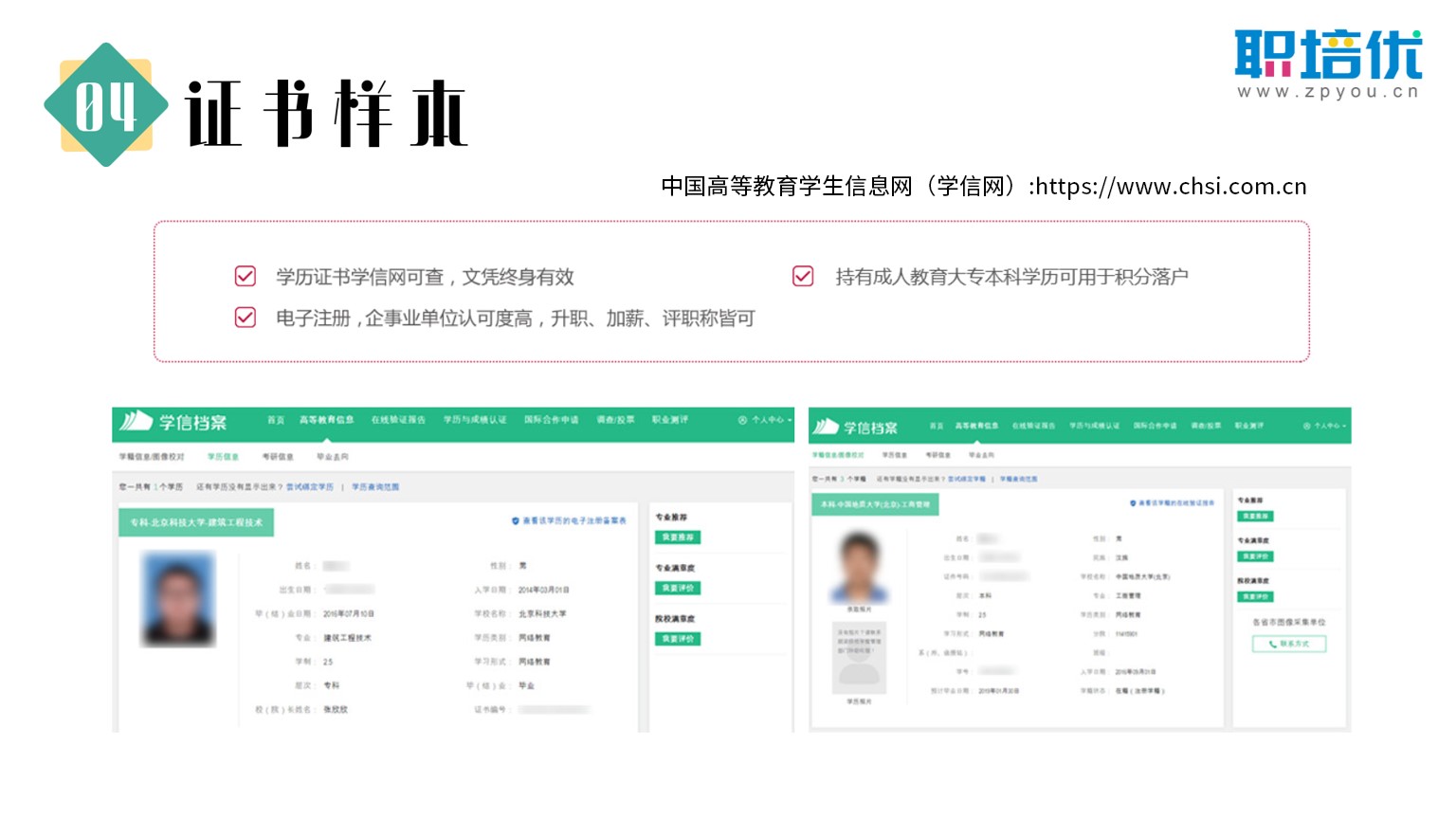Select the 专科-北京科技大学-建筑工程技术 record tab
The image size is (1456, 819).
click(196, 522)
